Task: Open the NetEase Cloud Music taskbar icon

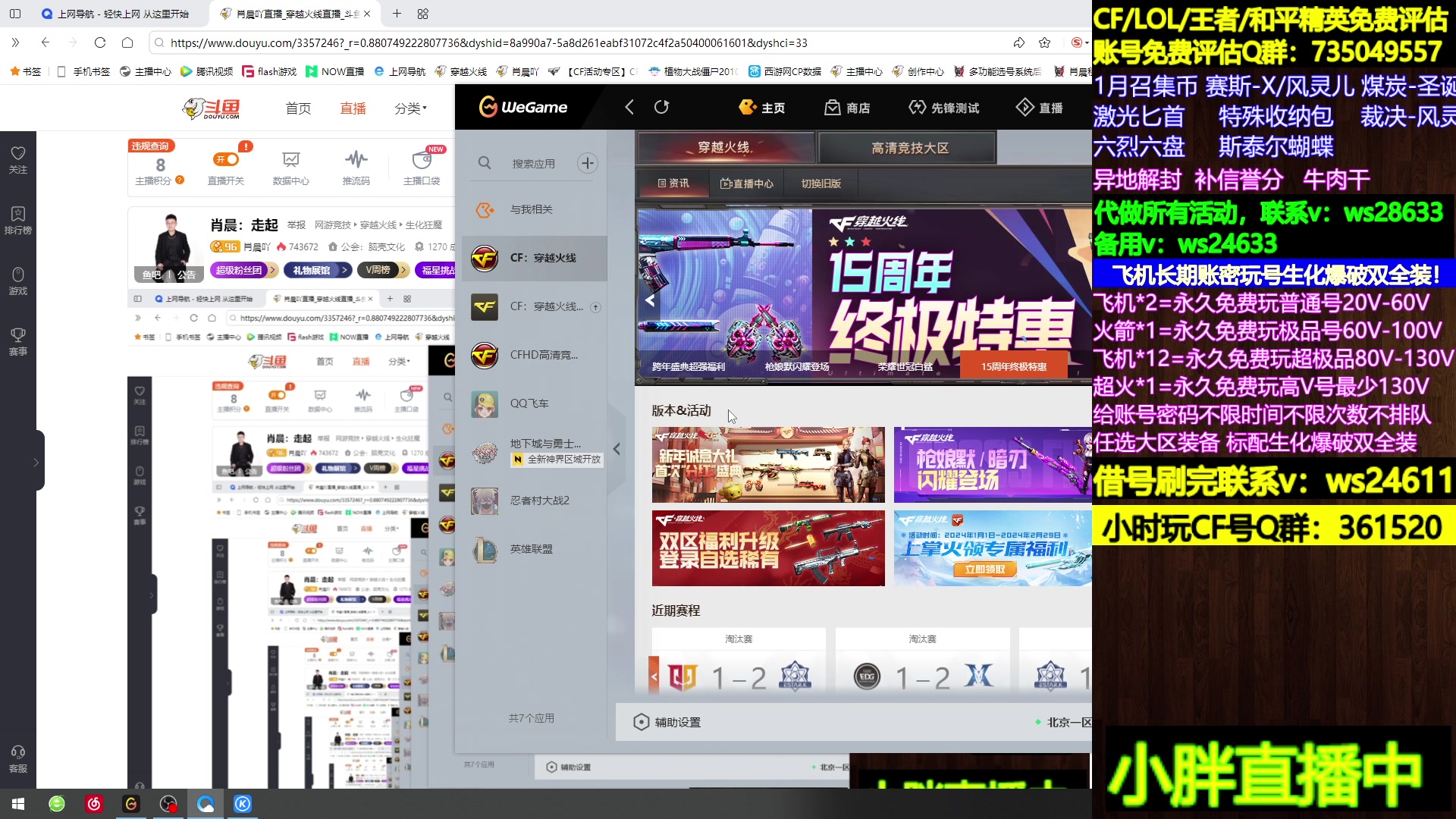Action: tap(94, 804)
